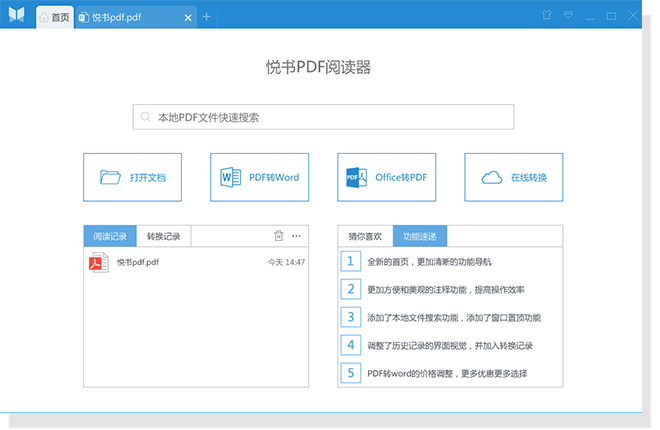
Task: Select the 猜你喜欢 tab
Action: click(x=365, y=236)
